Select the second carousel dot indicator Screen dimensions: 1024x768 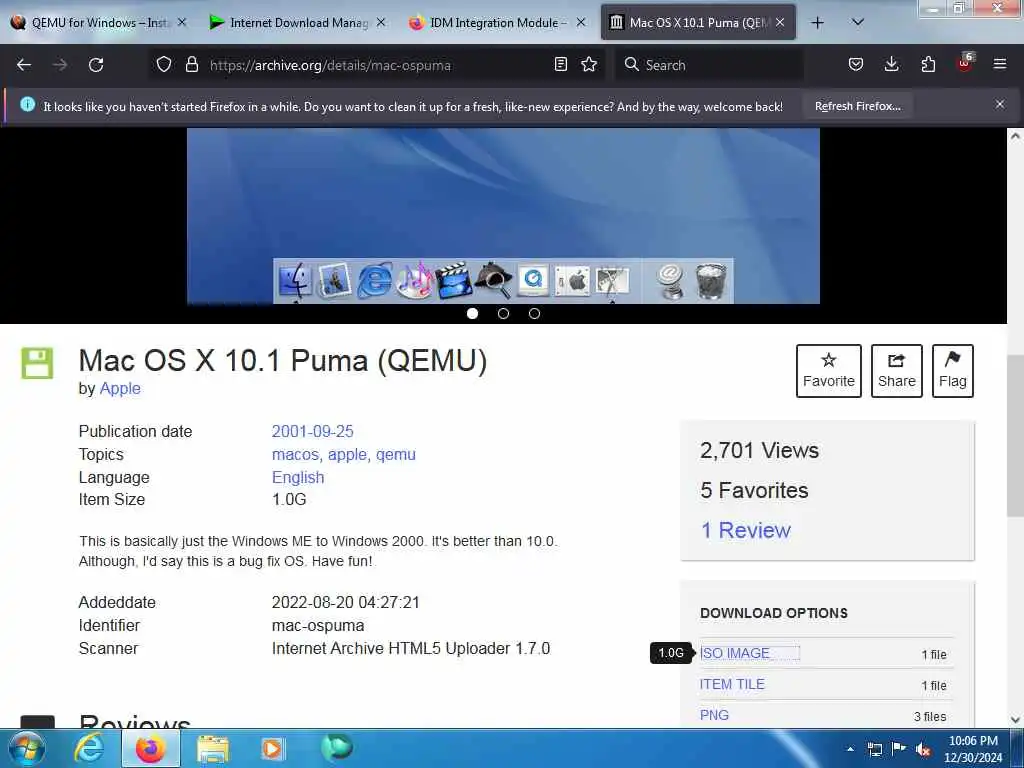click(504, 313)
